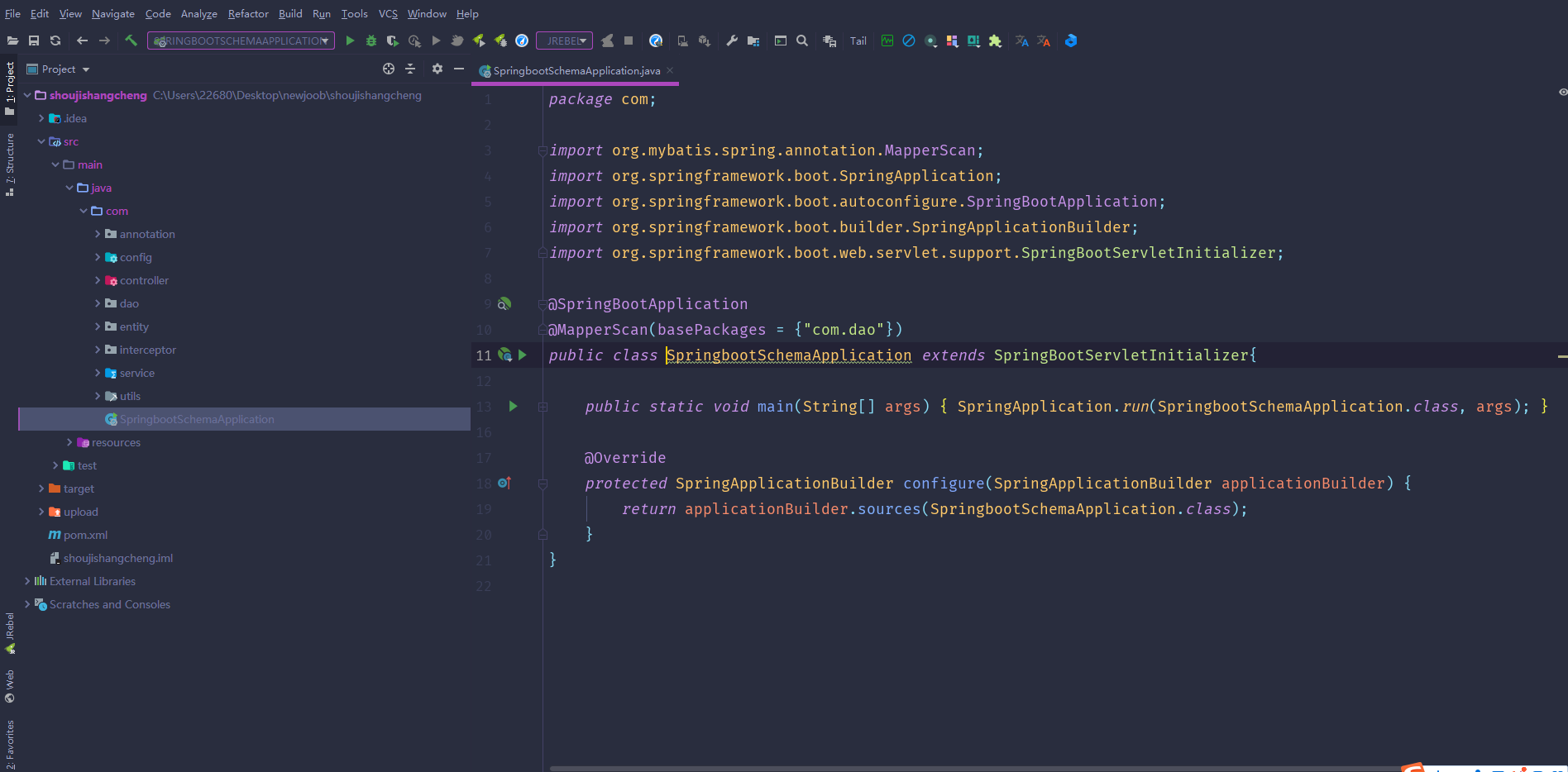Viewport: 1568px width, 772px height.
Task: Click Collapse All icon in Project panel
Action: click(410, 69)
